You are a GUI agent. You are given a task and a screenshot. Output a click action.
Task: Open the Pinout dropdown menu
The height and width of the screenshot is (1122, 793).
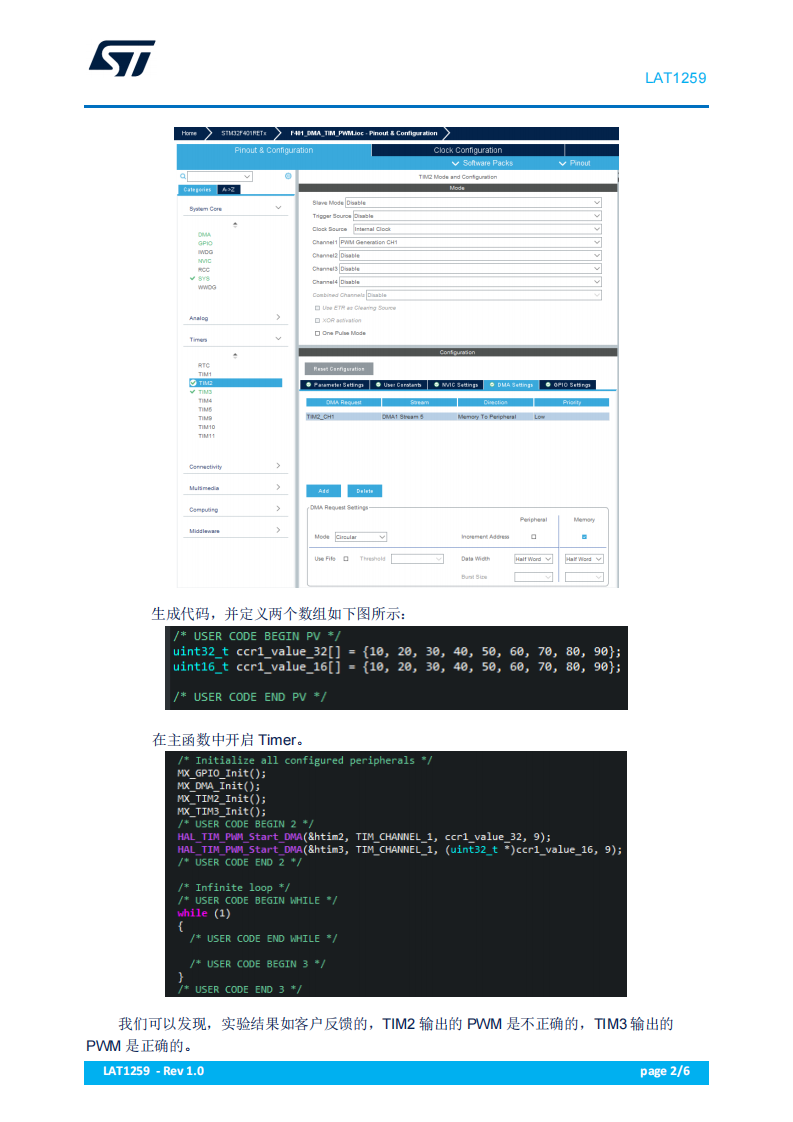[575, 163]
